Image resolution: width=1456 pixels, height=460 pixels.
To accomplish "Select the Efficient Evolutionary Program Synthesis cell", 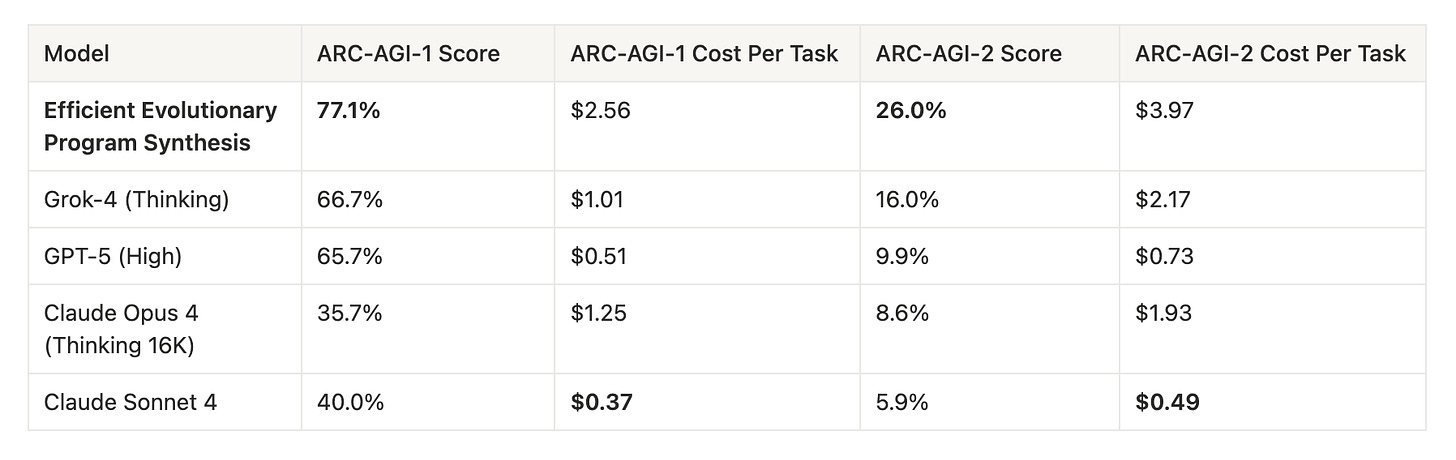I will tap(165, 126).
